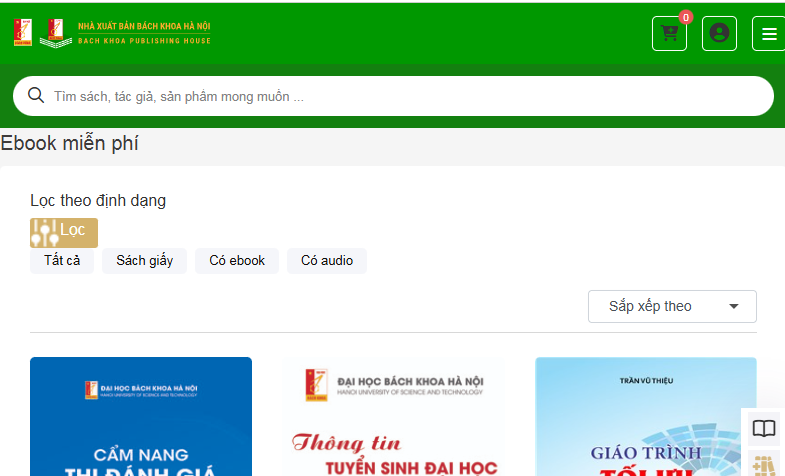Click the search magnifier icon
Image resolution: width=785 pixels, height=476 pixels.
(x=36, y=95)
